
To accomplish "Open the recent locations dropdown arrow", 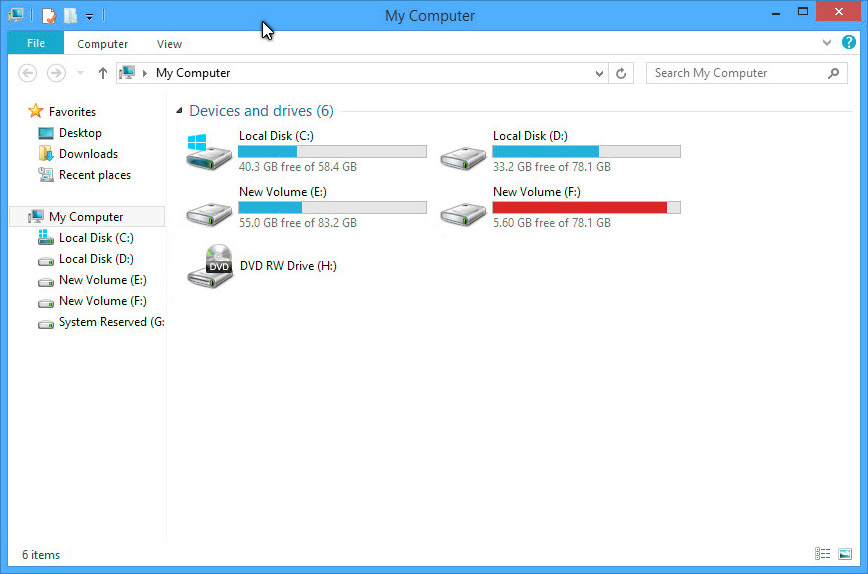I will tap(80, 73).
